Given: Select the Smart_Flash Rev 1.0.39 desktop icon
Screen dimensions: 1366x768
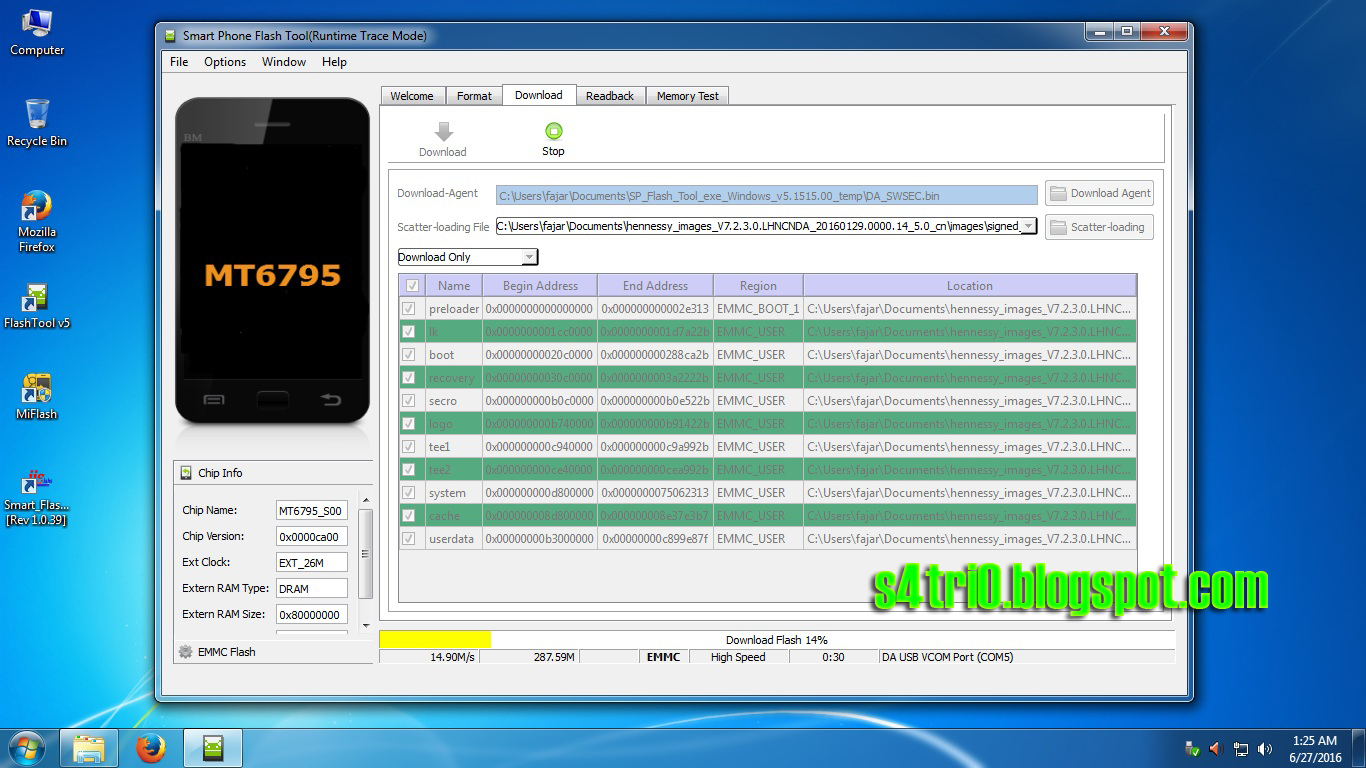Looking at the screenshot, I should tap(37, 497).
